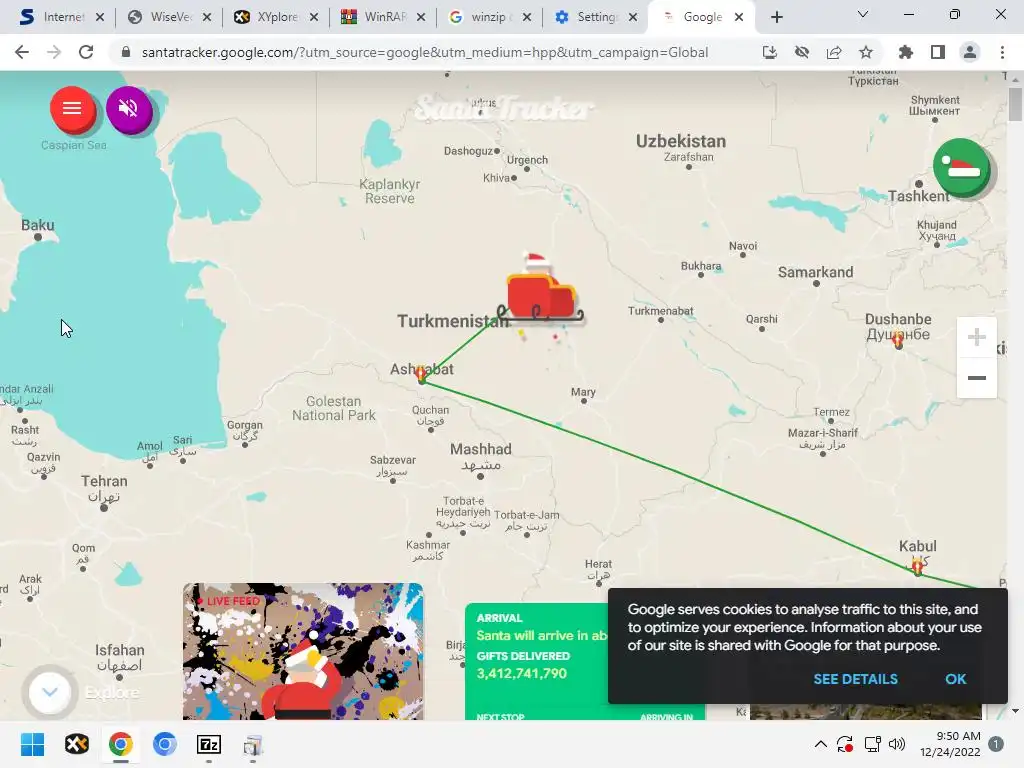The width and height of the screenshot is (1024, 768).
Task: Click the Baku city label
Action: (x=38, y=225)
